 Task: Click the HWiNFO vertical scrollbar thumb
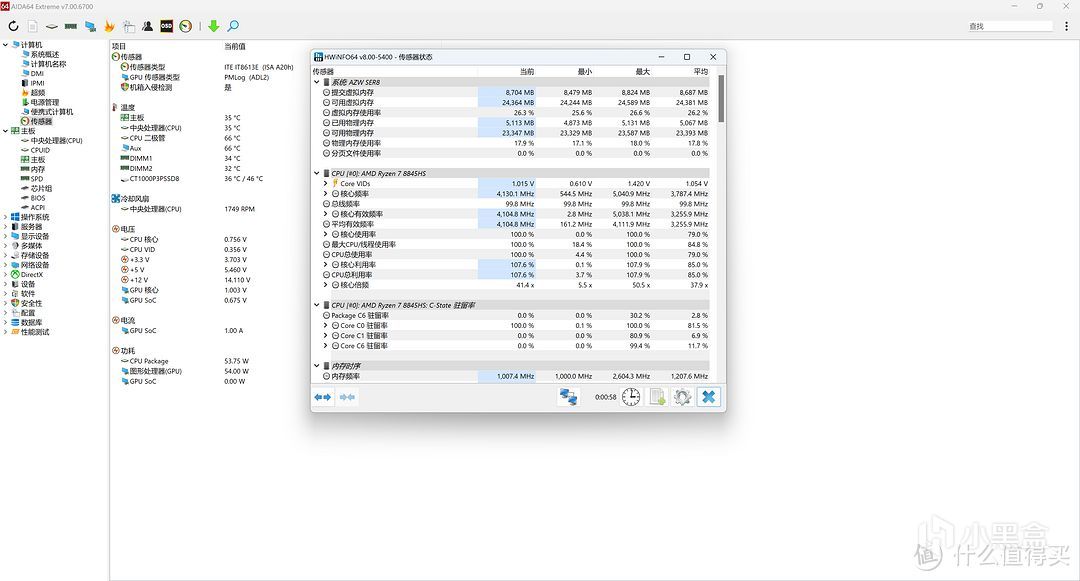pyautogui.click(x=721, y=98)
